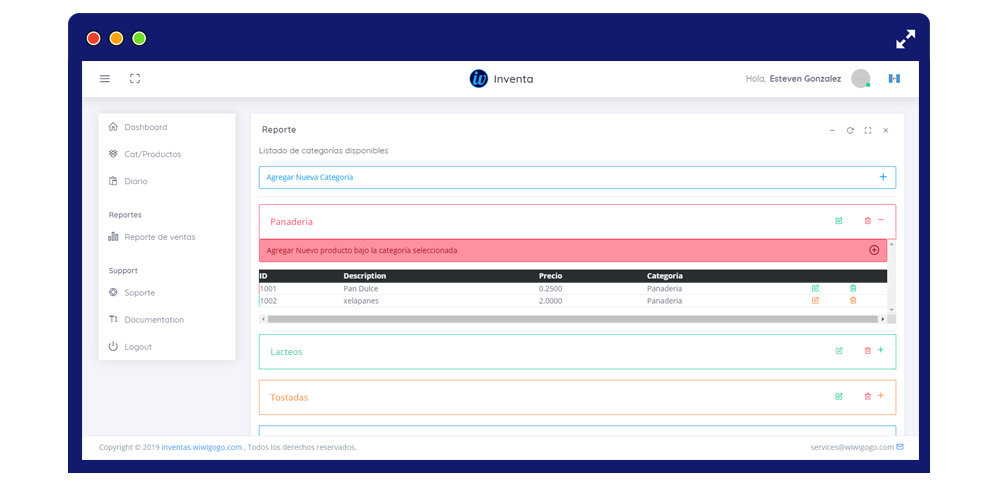
Task: Expand the Agregar Nueva Categoría panel
Action: [x=577, y=177]
